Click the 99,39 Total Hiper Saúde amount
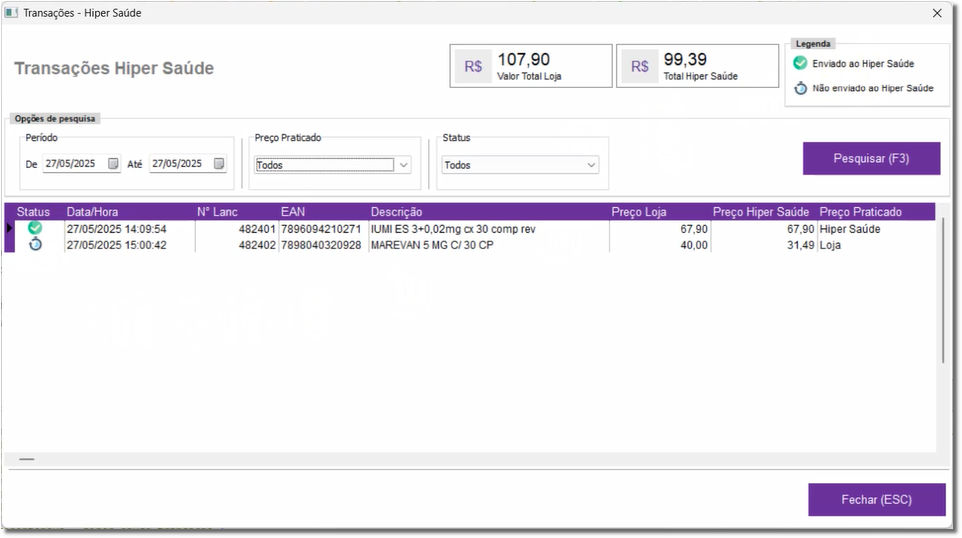This screenshot has height=538, width=962. coord(685,60)
